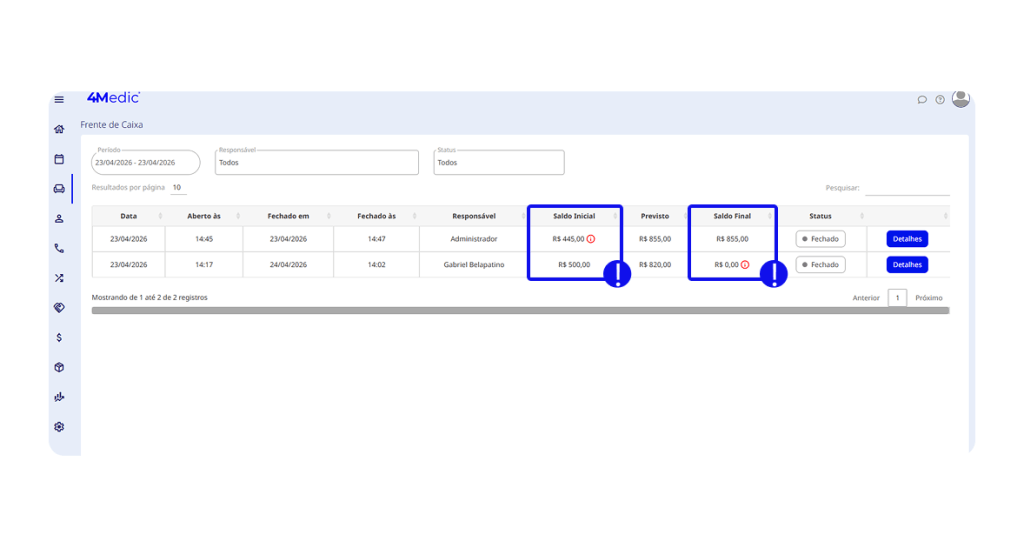Open the chat bubble icon at top right

tap(922, 100)
